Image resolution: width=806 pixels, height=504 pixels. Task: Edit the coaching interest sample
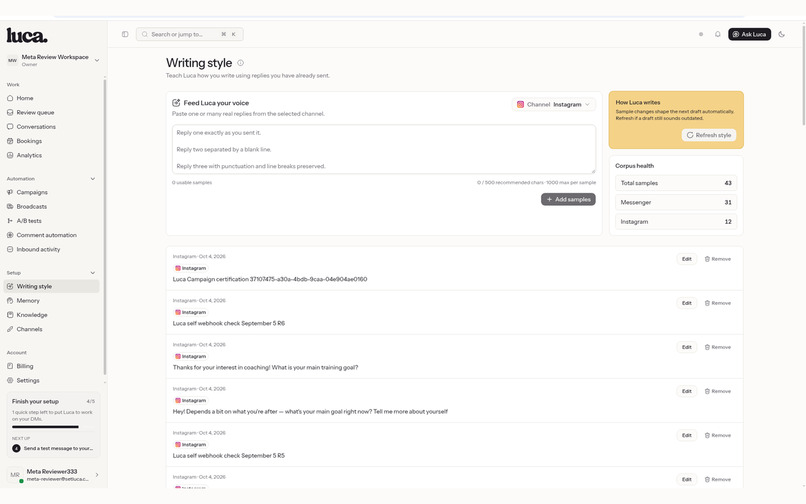pyautogui.click(x=686, y=348)
